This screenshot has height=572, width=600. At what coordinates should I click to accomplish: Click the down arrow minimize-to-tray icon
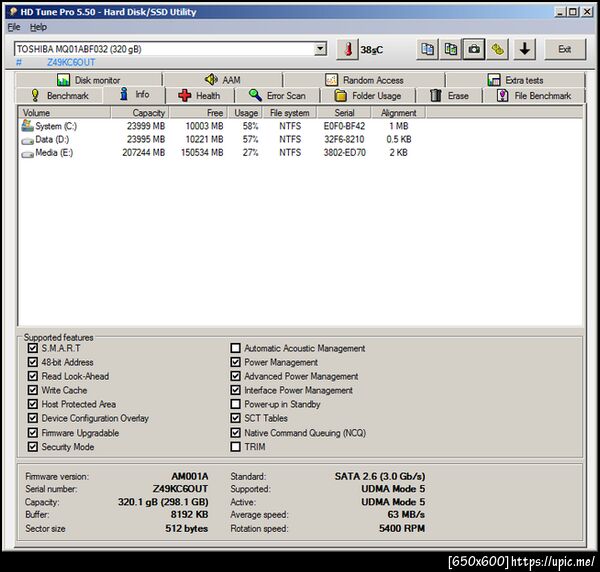click(x=524, y=49)
